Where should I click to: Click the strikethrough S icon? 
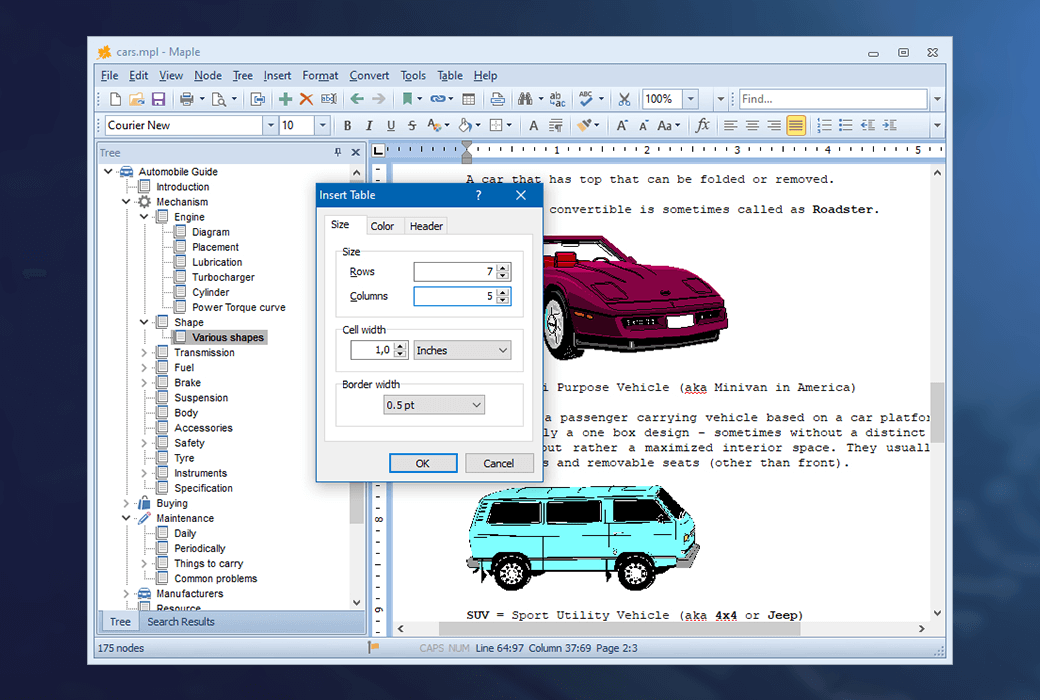pyautogui.click(x=412, y=125)
